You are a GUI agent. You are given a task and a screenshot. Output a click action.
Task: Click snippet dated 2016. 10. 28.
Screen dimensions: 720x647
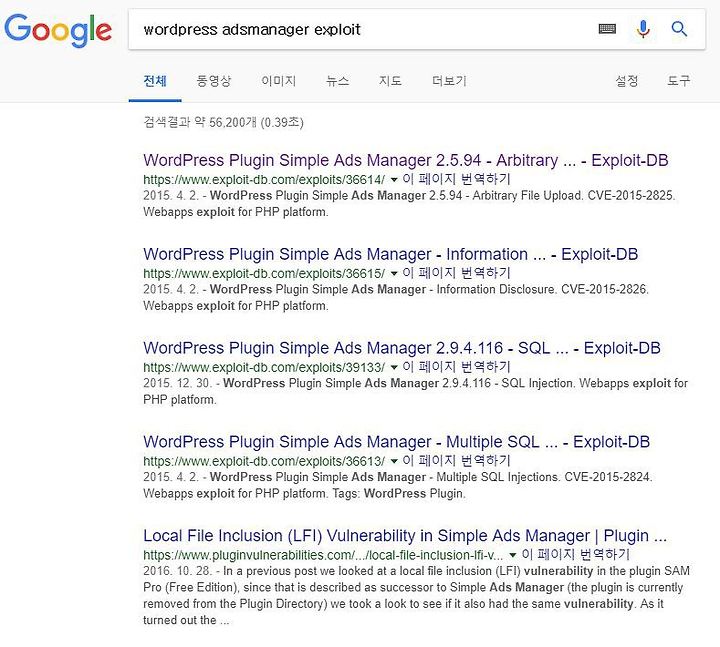coord(416,596)
